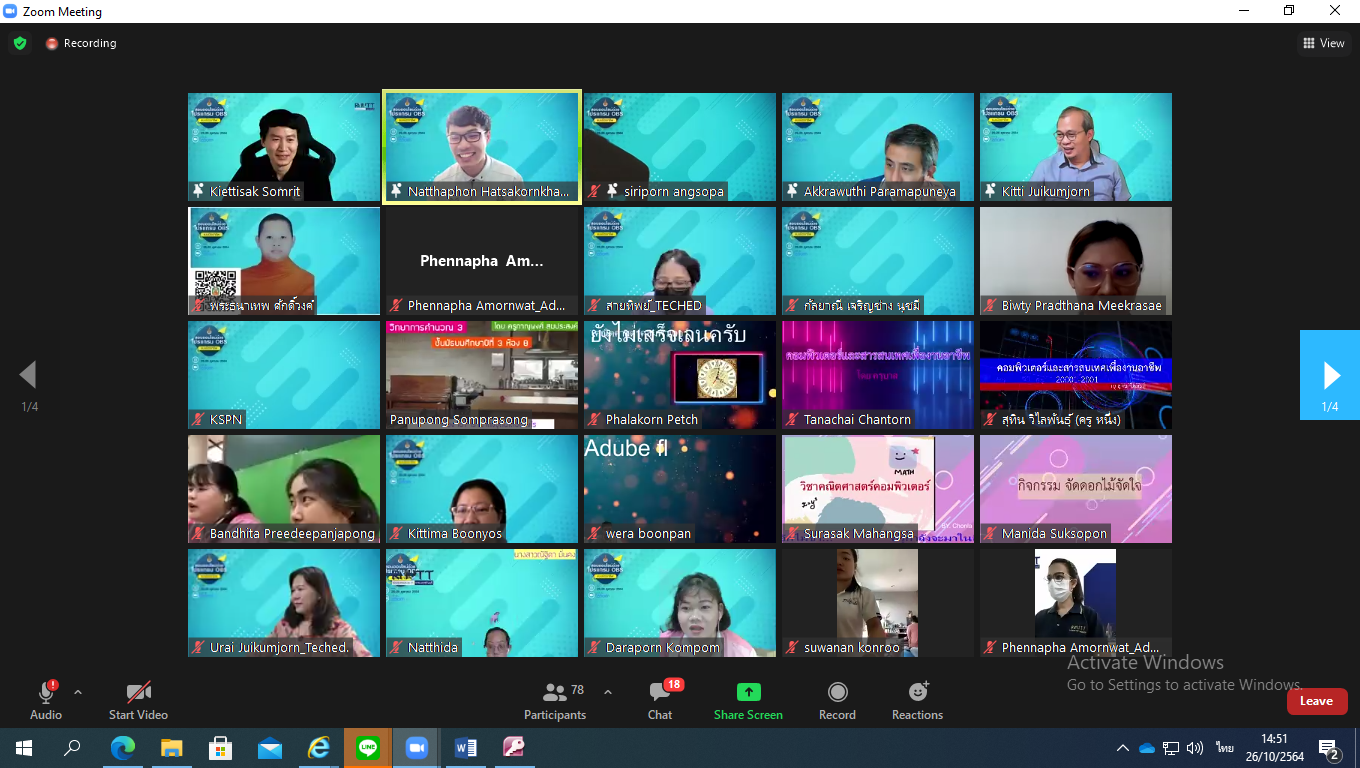Show hidden system tray icons
This screenshot has height=768, width=1360.
1122,748
